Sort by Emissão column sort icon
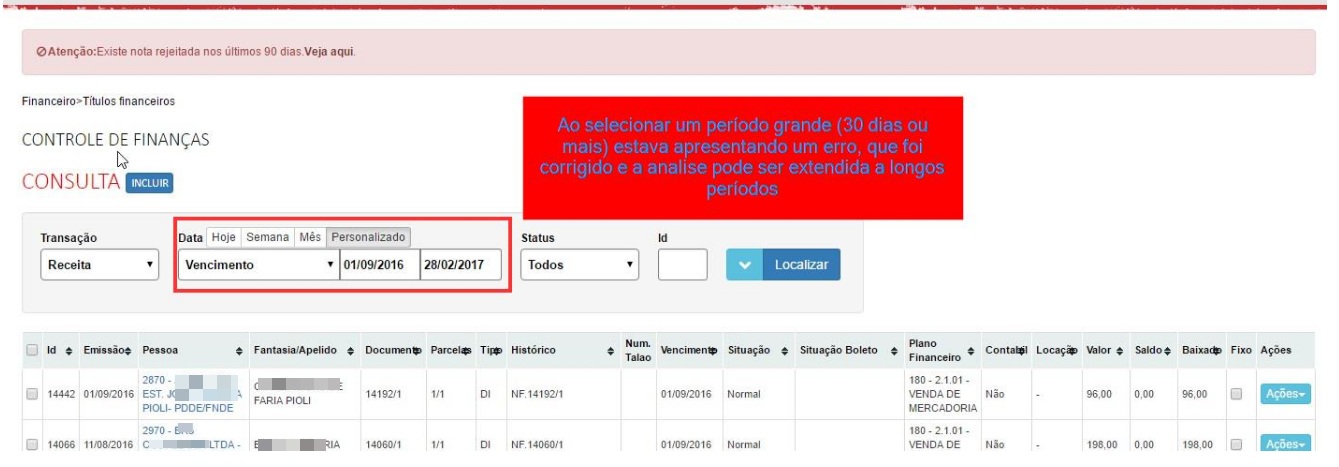Viewport: 1339px width, 467px height. tap(128, 350)
